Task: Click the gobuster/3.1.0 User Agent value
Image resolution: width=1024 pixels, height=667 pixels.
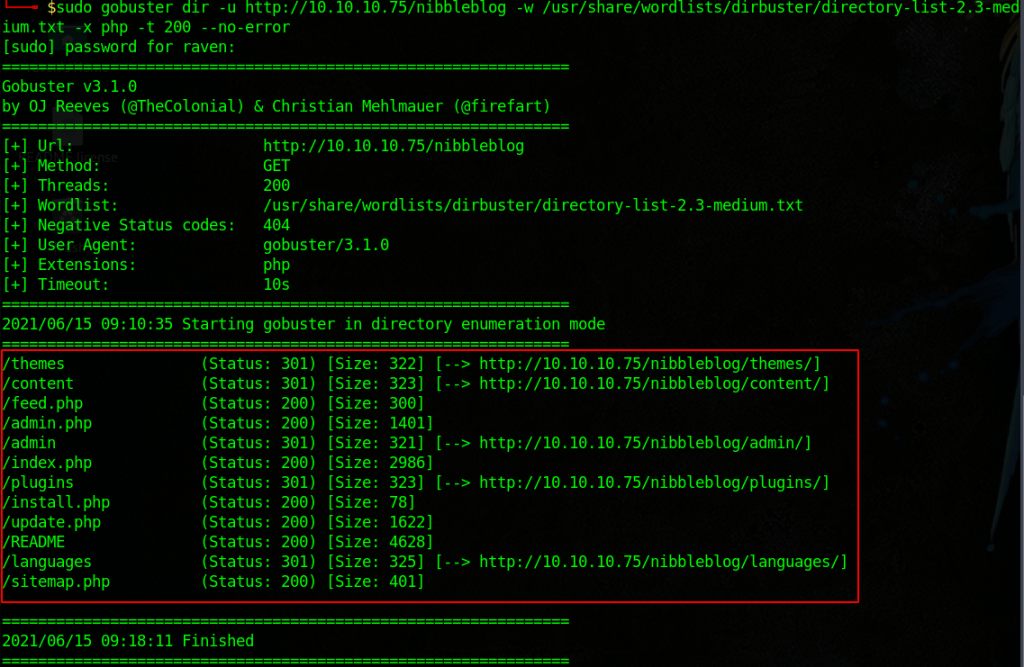Action: (x=326, y=245)
